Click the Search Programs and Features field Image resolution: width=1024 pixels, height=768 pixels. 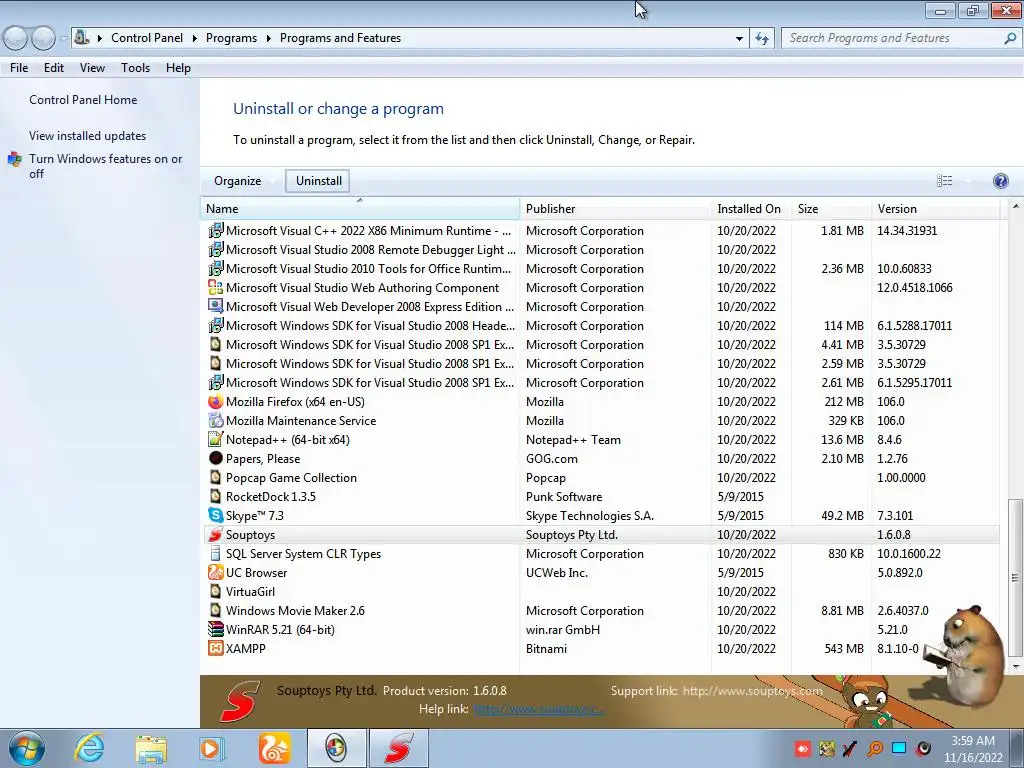[x=891, y=39]
